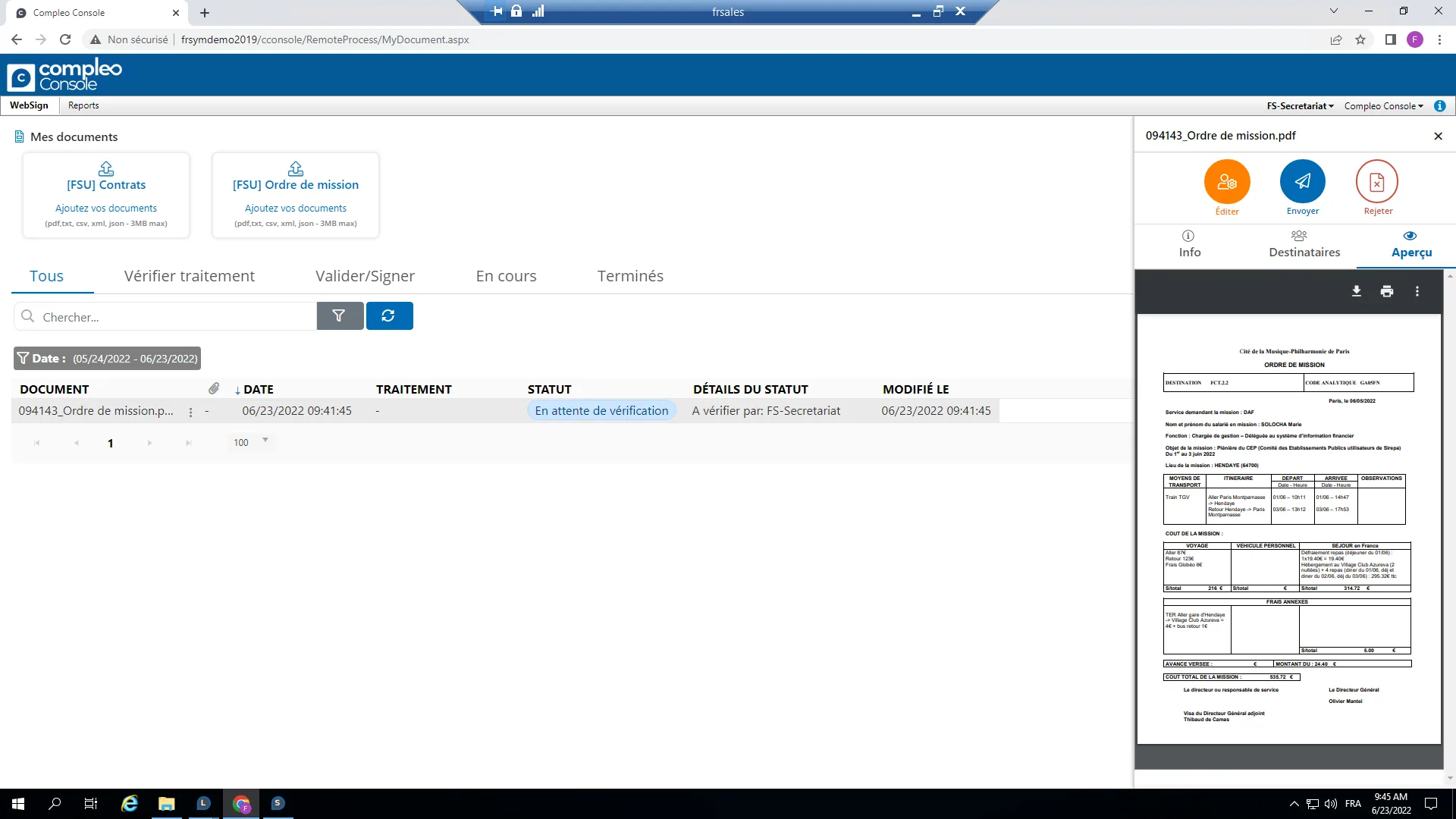Click the MODIFIÉ LE column header

(x=916, y=389)
